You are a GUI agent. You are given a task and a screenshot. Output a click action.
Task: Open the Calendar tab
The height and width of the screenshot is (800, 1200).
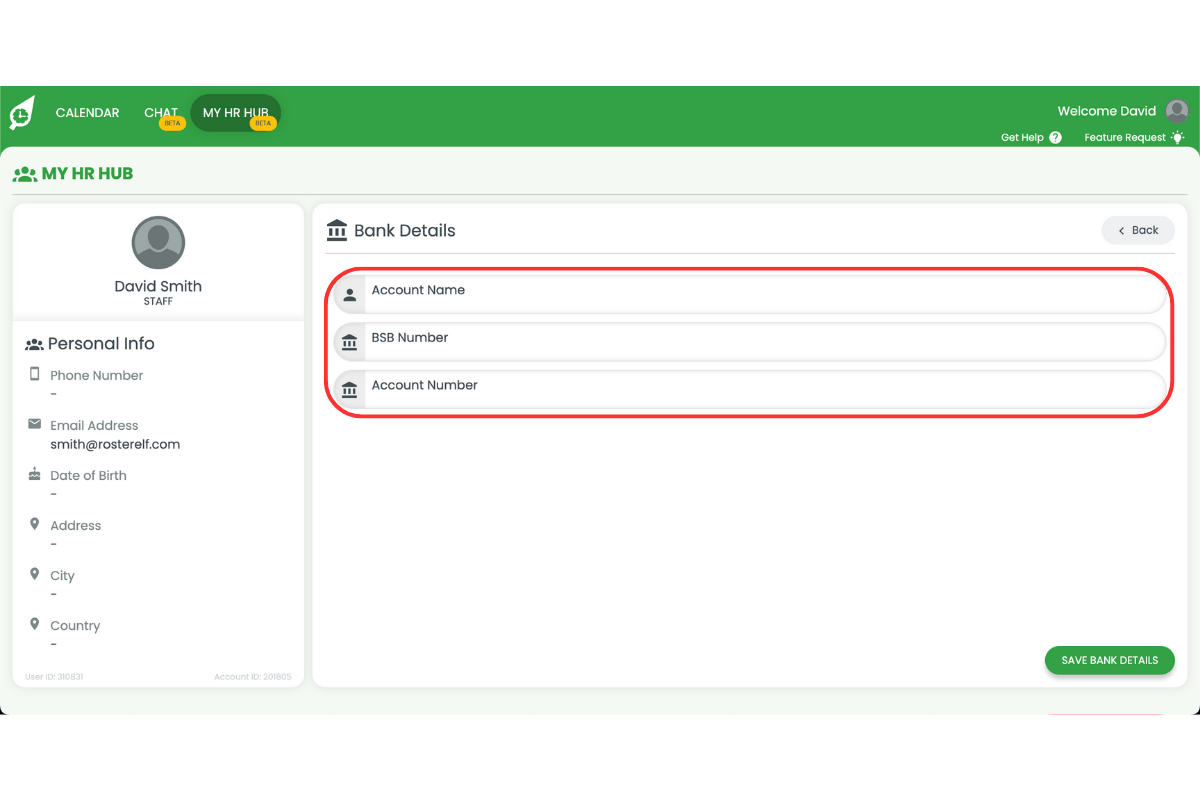[87, 113]
